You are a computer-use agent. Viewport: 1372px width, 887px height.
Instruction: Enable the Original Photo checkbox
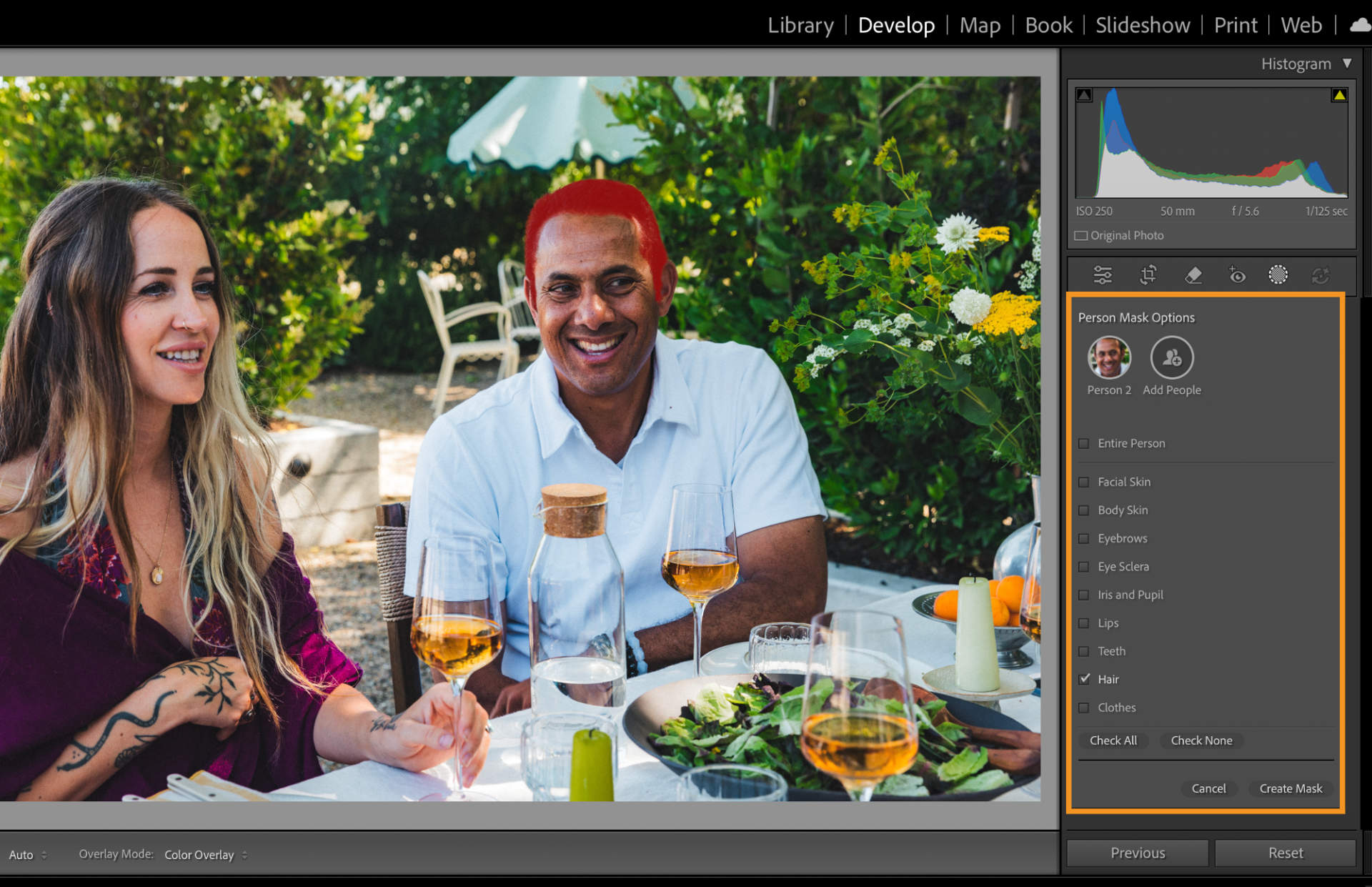(1081, 235)
